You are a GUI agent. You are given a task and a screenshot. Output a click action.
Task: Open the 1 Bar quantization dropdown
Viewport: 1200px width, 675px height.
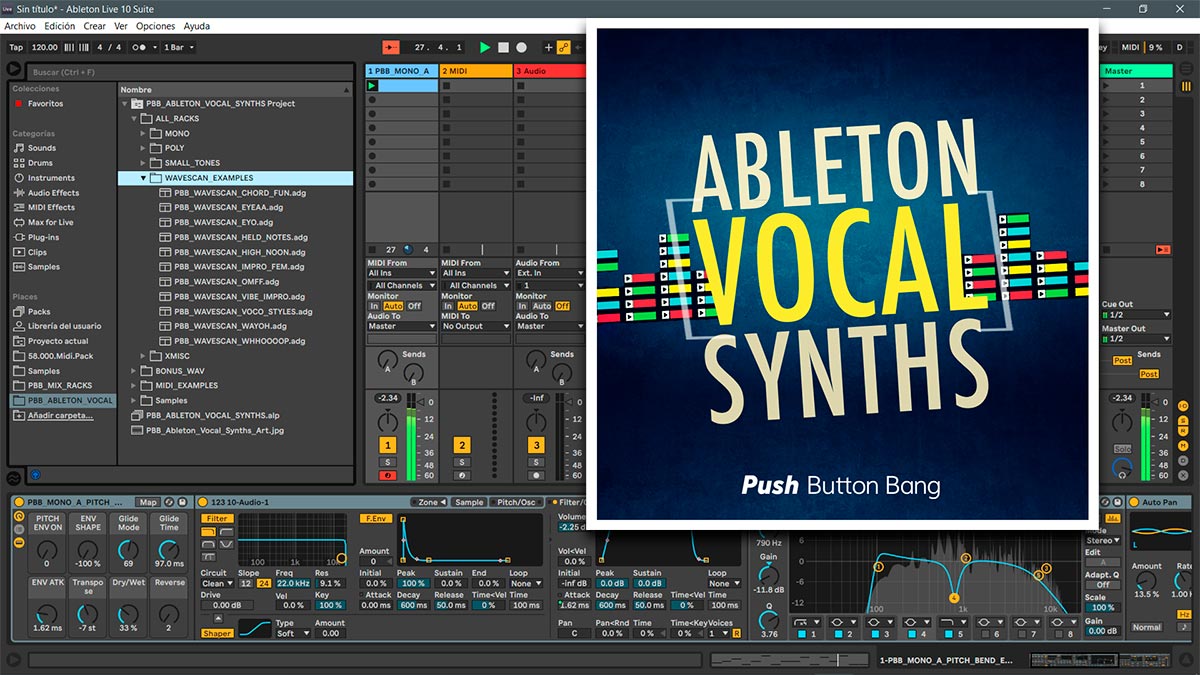179,47
